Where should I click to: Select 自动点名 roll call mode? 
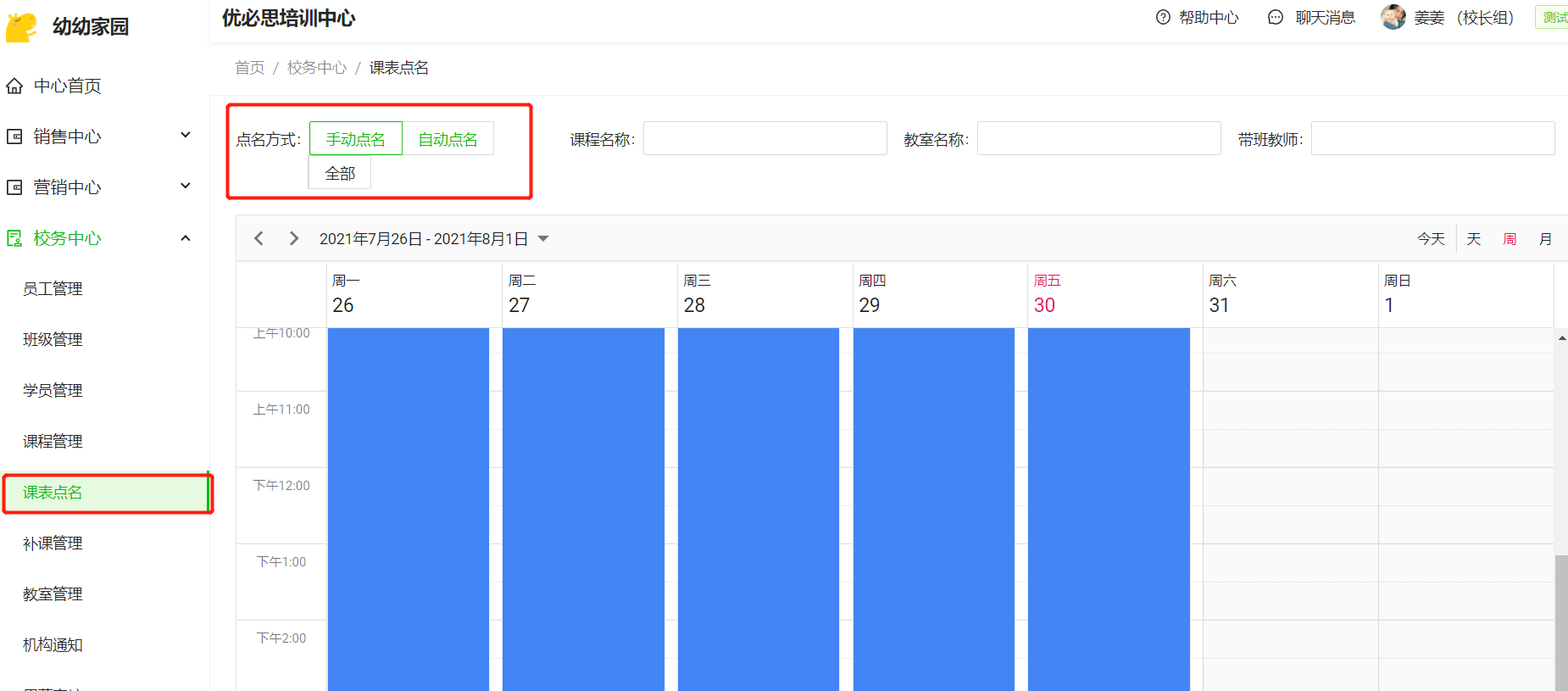[448, 139]
